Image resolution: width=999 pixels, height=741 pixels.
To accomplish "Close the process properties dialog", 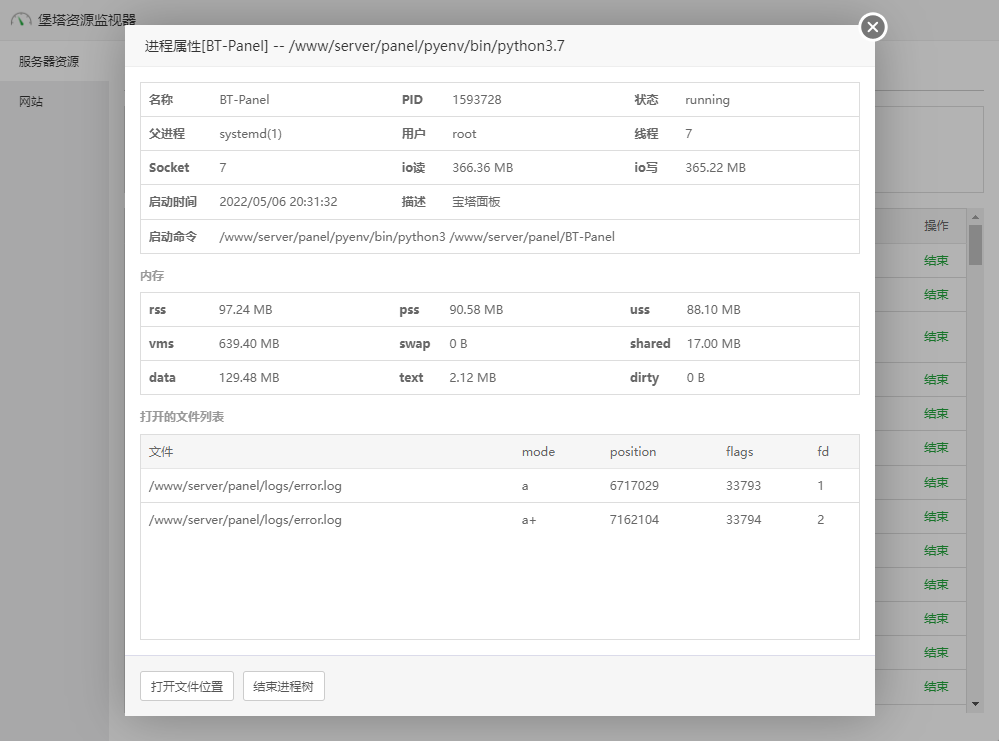I will pyautogui.click(x=873, y=27).
